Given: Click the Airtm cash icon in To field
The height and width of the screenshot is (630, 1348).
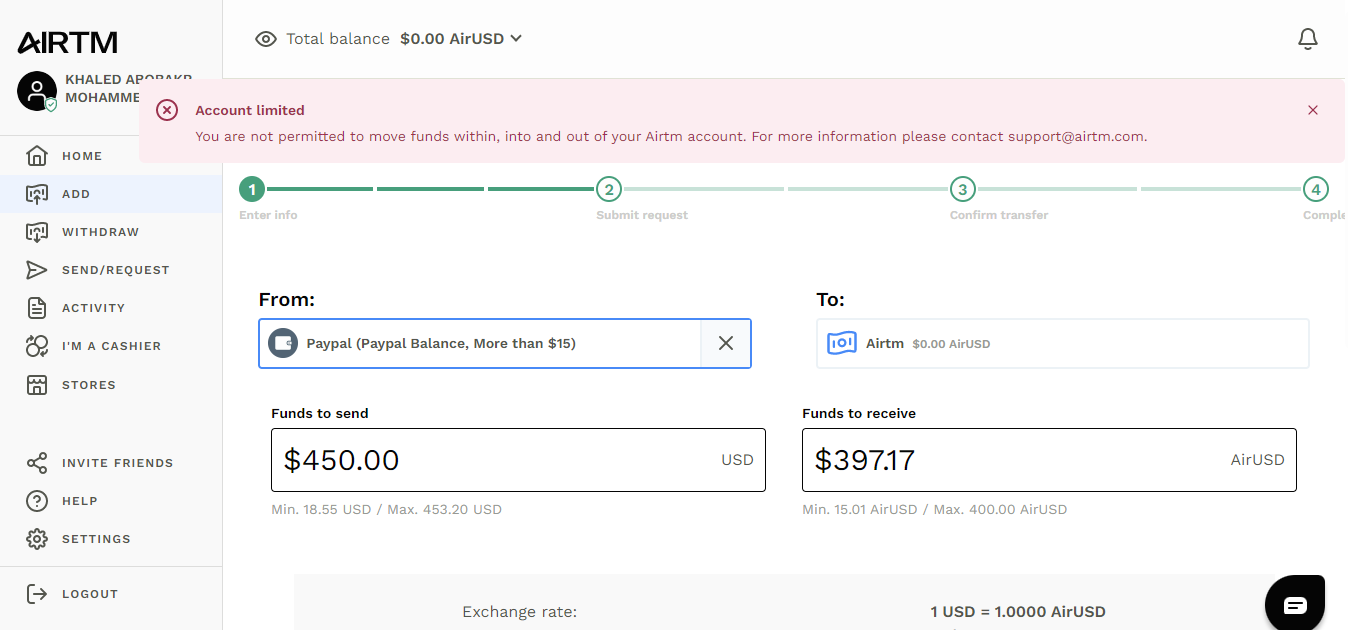Looking at the screenshot, I should tap(842, 343).
